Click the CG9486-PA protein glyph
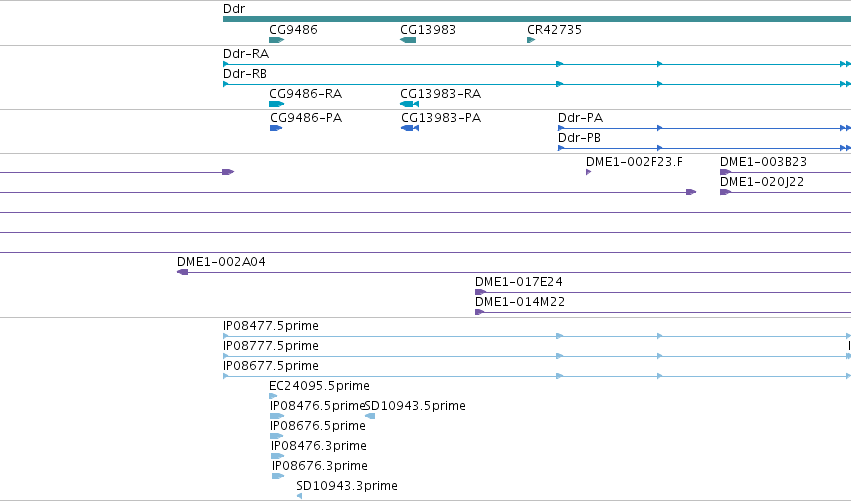The width and height of the screenshot is (851, 501). 276,128
